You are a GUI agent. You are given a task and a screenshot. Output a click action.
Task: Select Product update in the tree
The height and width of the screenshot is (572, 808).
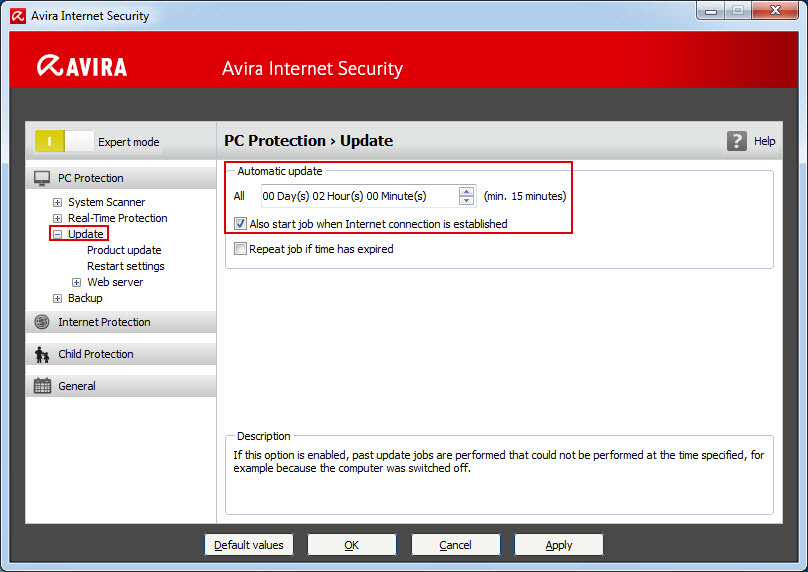click(x=124, y=250)
